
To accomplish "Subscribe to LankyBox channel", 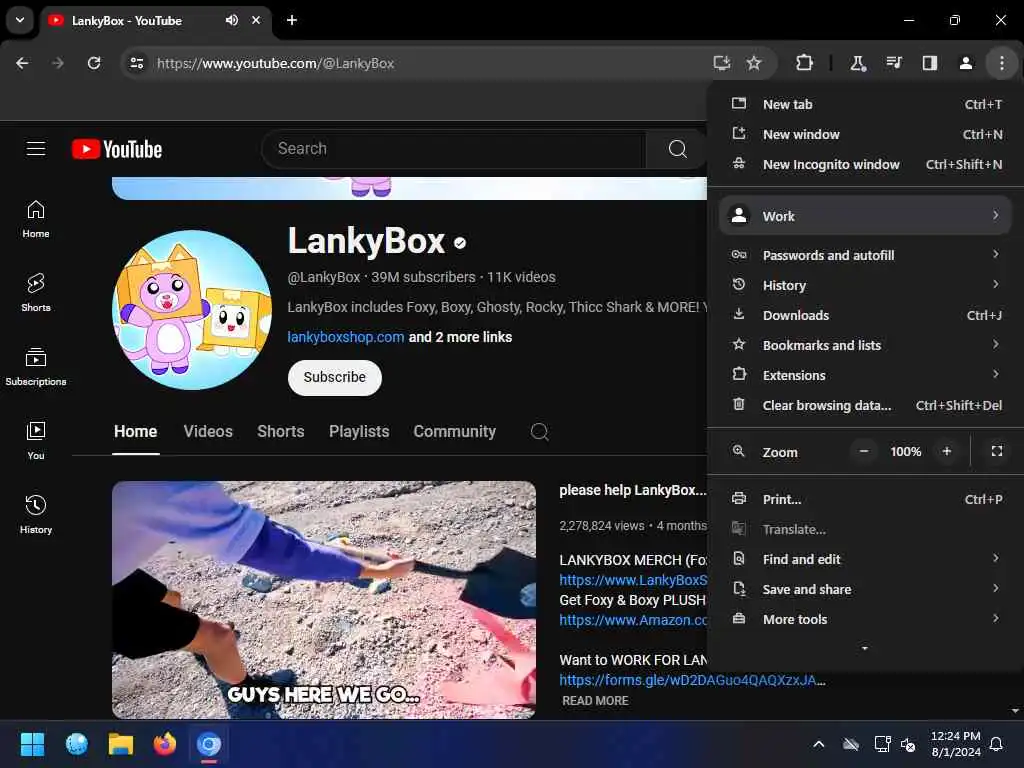I will point(334,377).
